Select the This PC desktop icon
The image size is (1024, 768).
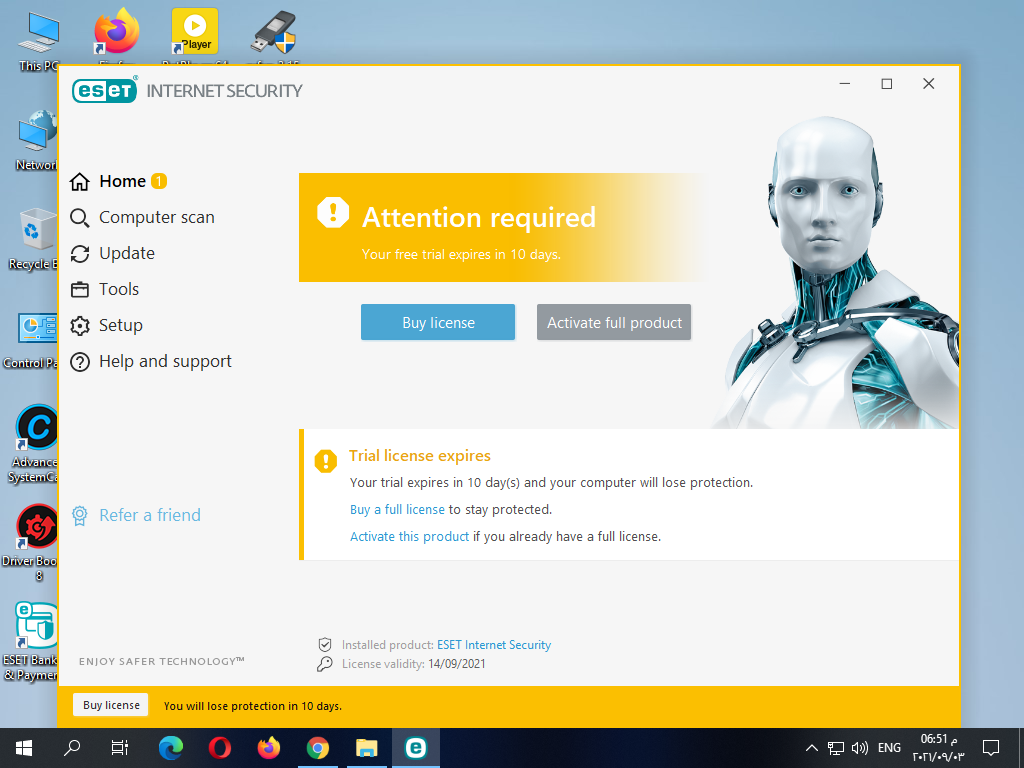pyautogui.click(x=38, y=40)
